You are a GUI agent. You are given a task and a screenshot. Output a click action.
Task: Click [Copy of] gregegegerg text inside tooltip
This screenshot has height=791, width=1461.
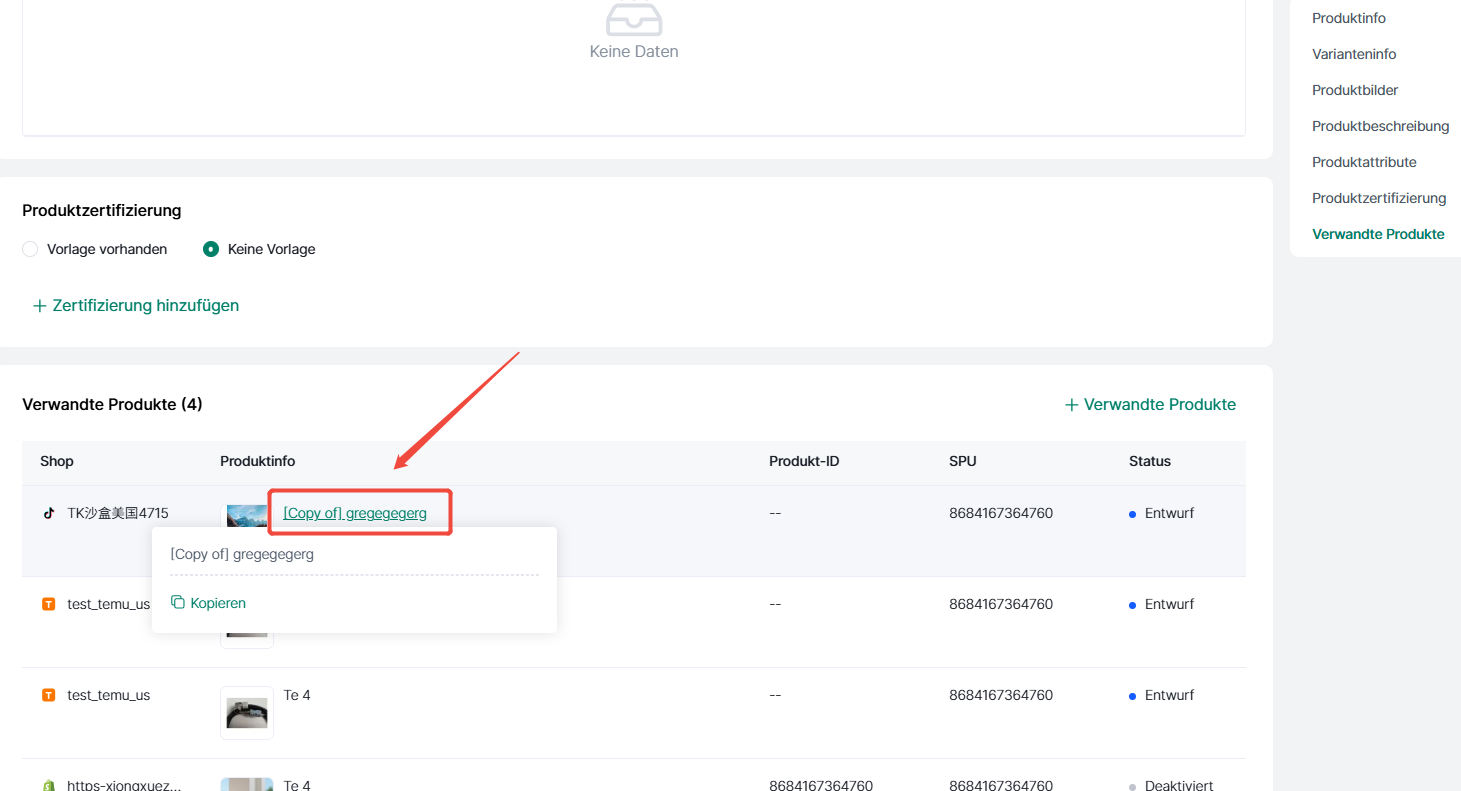point(242,554)
